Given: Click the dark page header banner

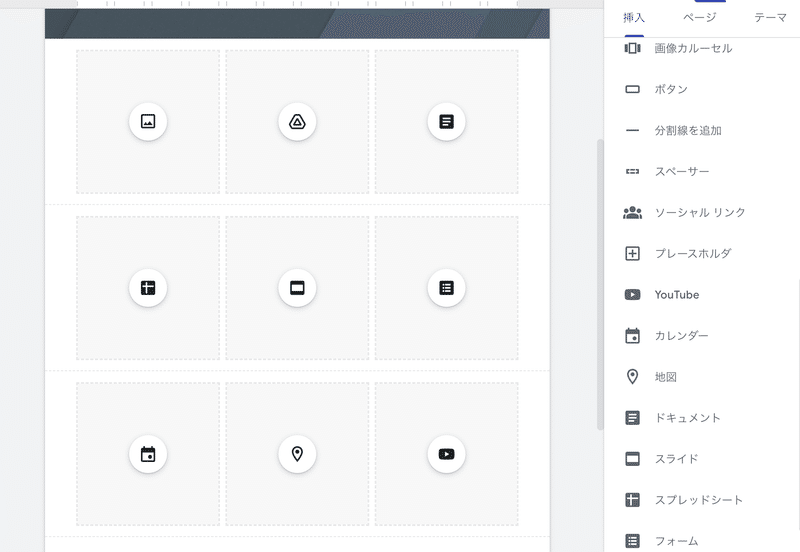Looking at the screenshot, I should pos(297,23).
